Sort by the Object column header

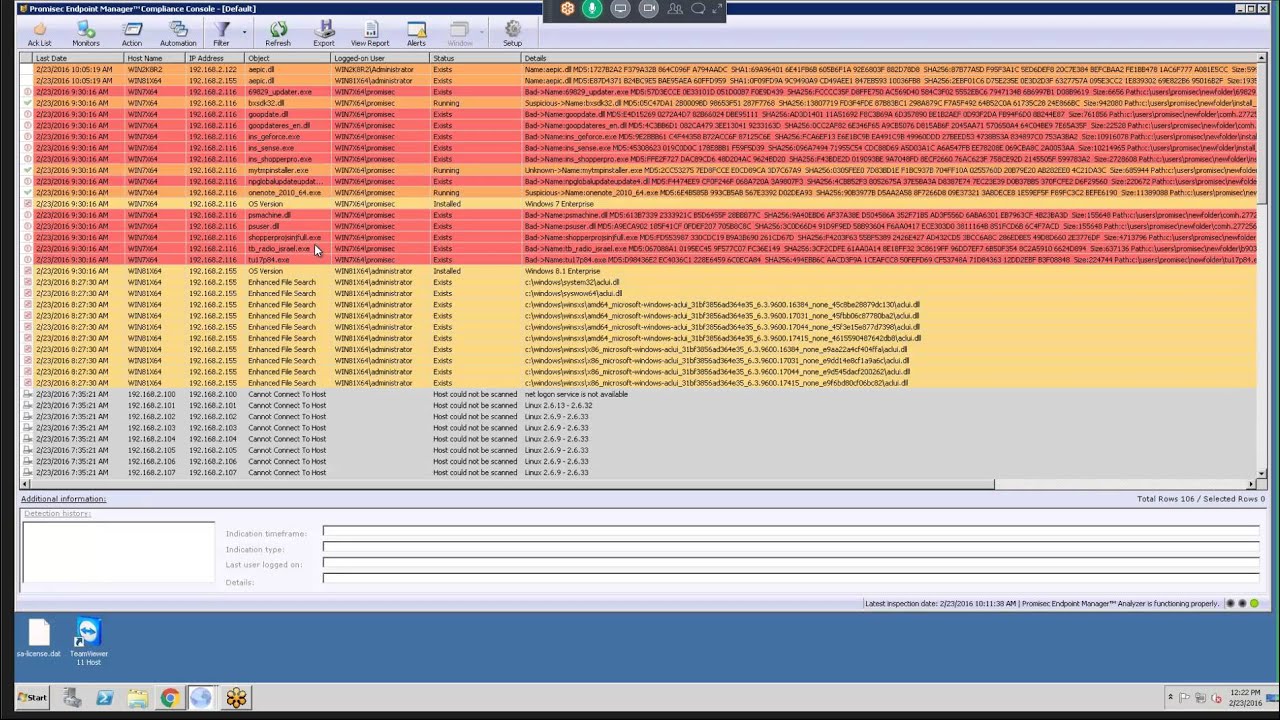288,58
